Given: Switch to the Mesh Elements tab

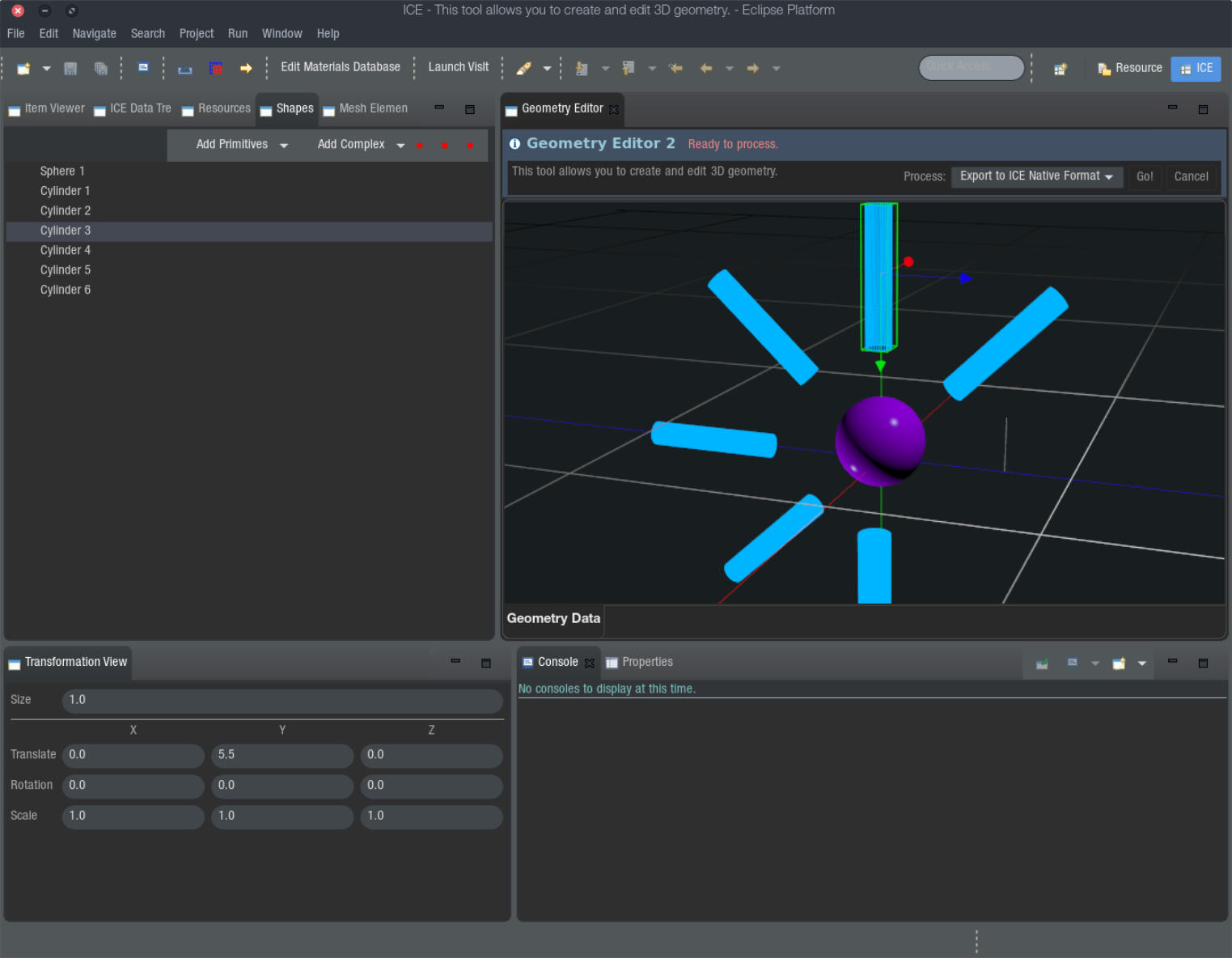Looking at the screenshot, I should (x=366, y=108).
